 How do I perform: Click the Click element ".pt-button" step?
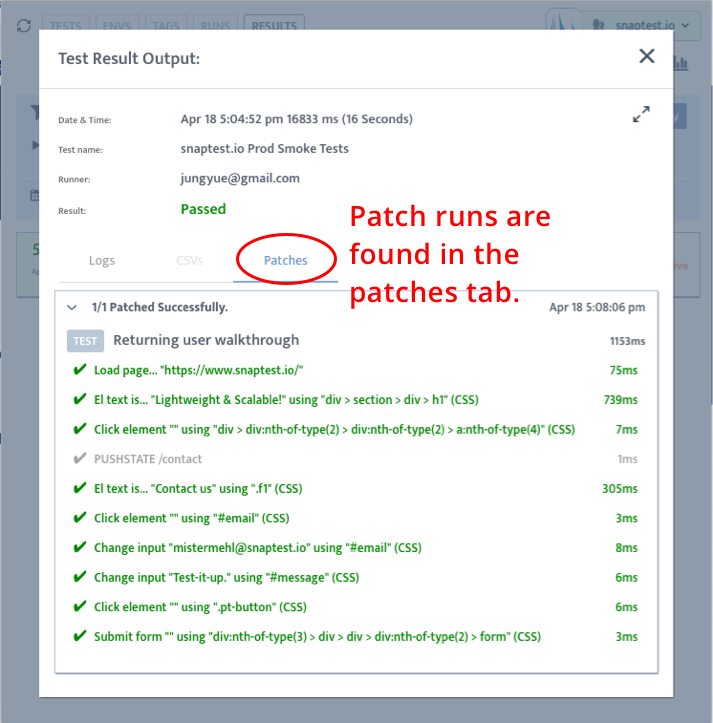tap(200, 607)
